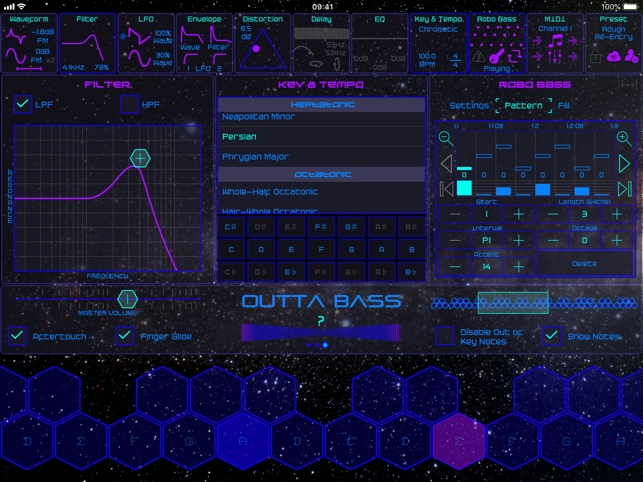
Task: Jump to the pattern end
Action: (625, 189)
